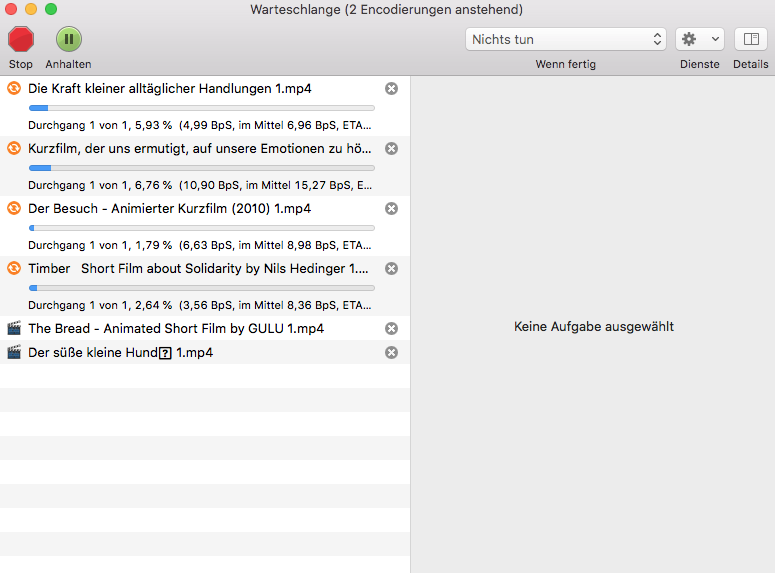Click the 'Keine Aufgabe ausgewählt' details area
The width and height of the screenshot is (775, 573).
593,327
